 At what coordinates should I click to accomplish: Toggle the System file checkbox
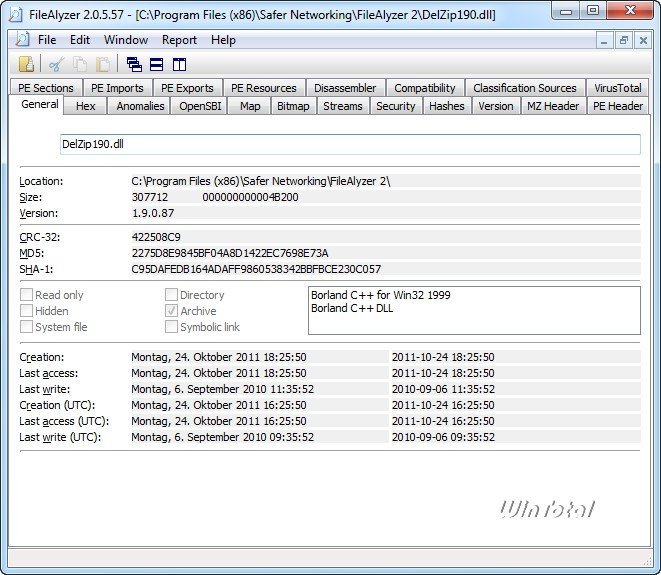[x=26, y=327]
